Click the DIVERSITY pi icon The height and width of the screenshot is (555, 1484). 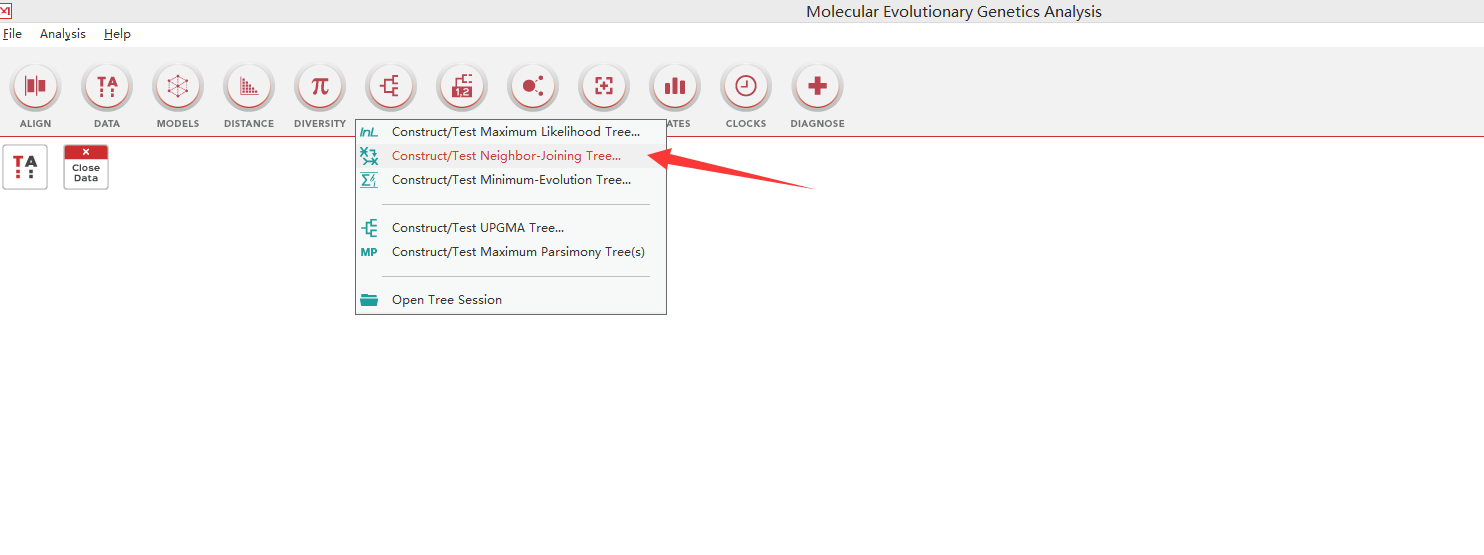pos(319,87)
